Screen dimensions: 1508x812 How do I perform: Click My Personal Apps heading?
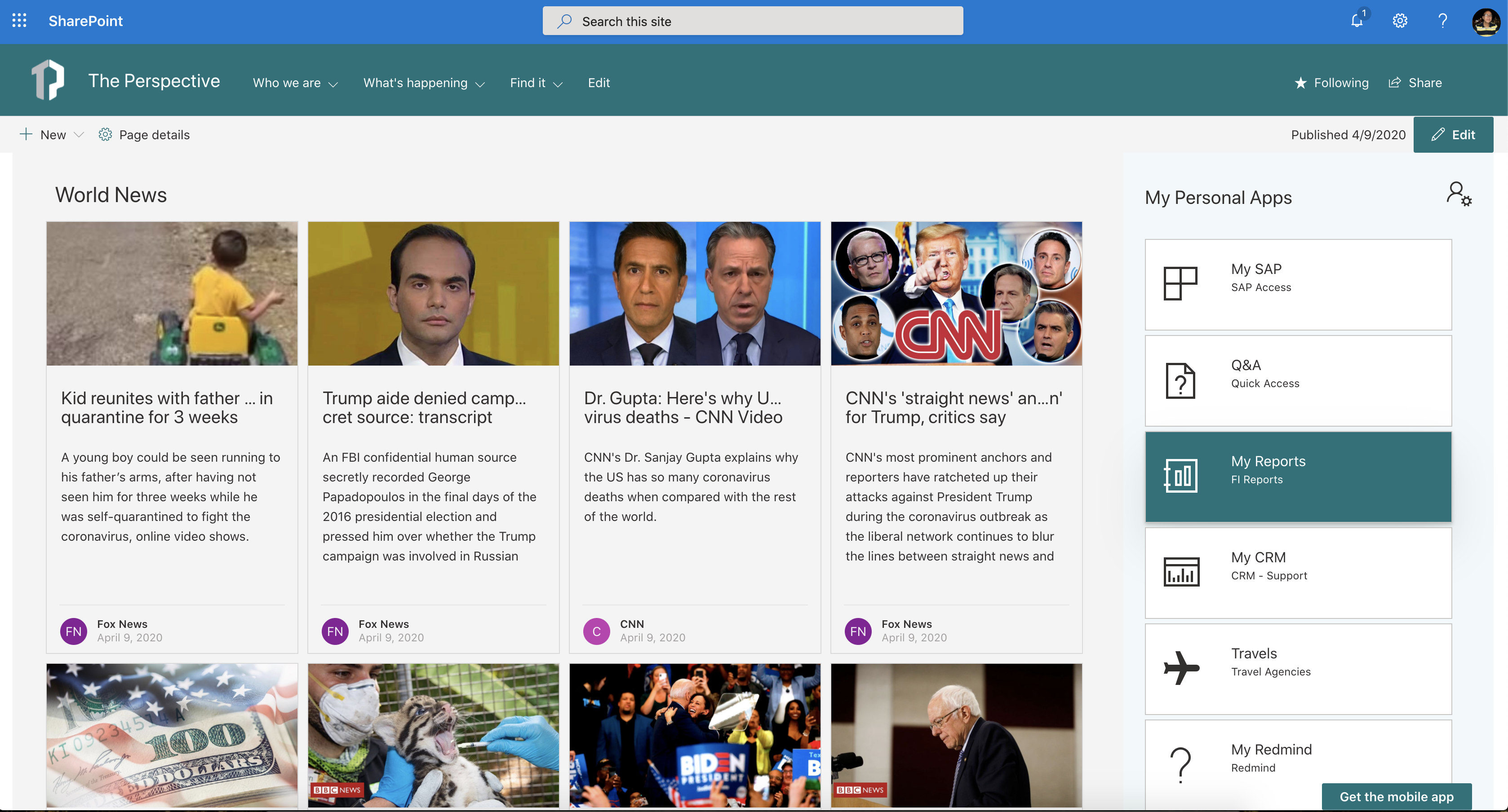click(x=1218, y=198)
